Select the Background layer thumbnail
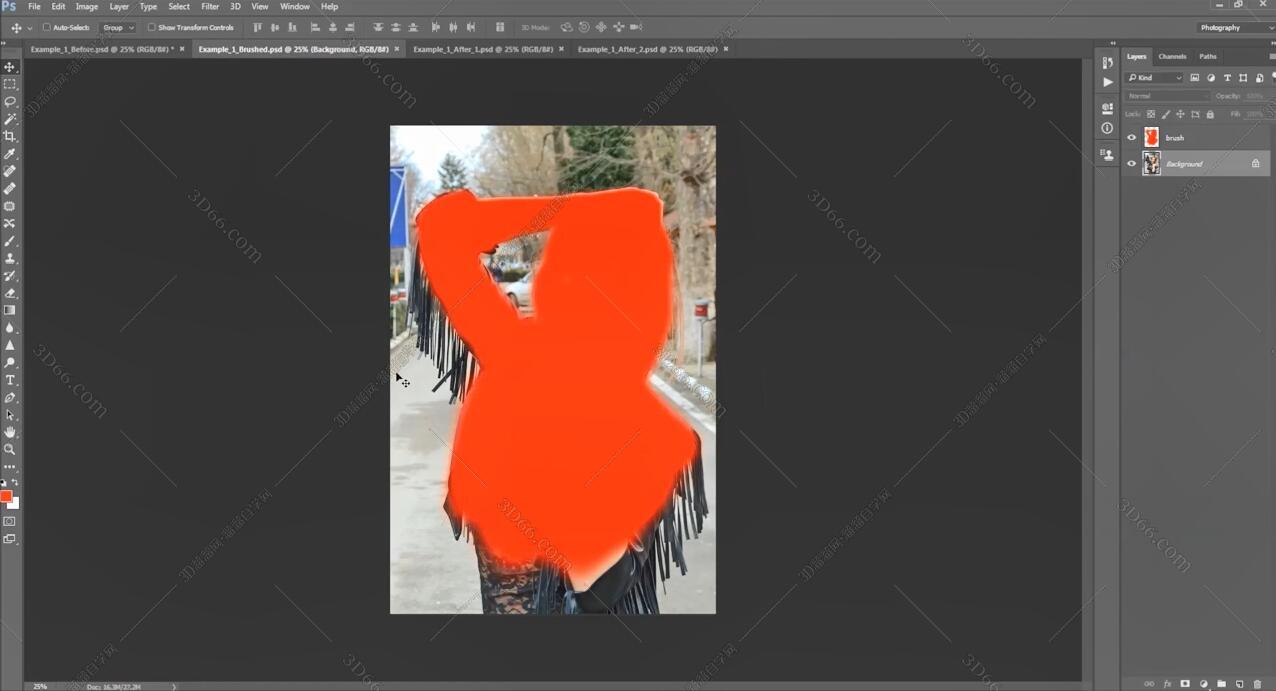 pyautogui.click(x=1152, y=164)
